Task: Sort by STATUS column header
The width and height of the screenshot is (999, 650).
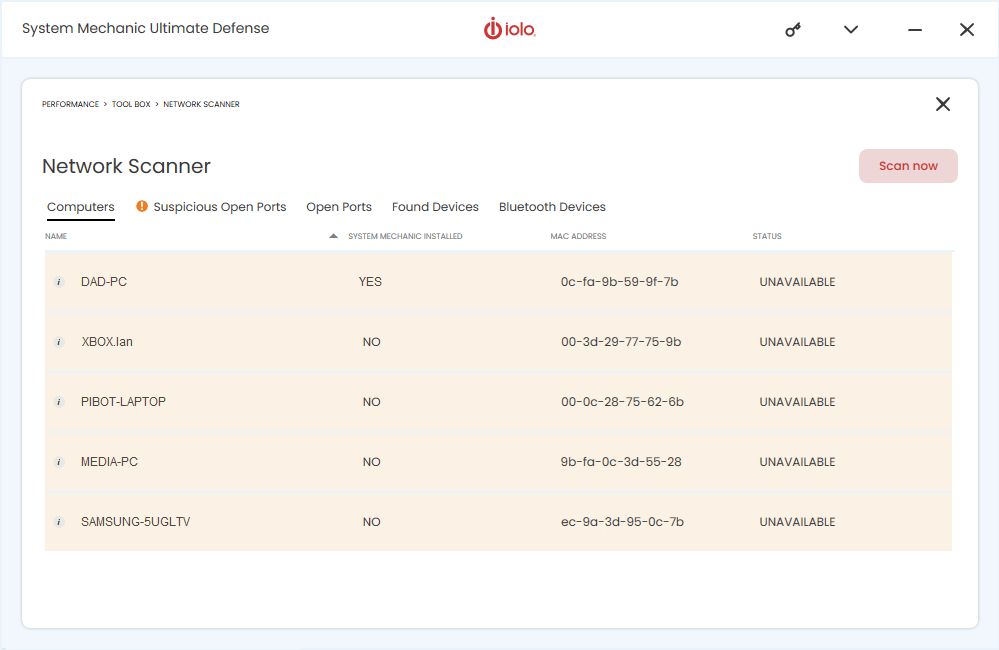Action: coord(767,236)
